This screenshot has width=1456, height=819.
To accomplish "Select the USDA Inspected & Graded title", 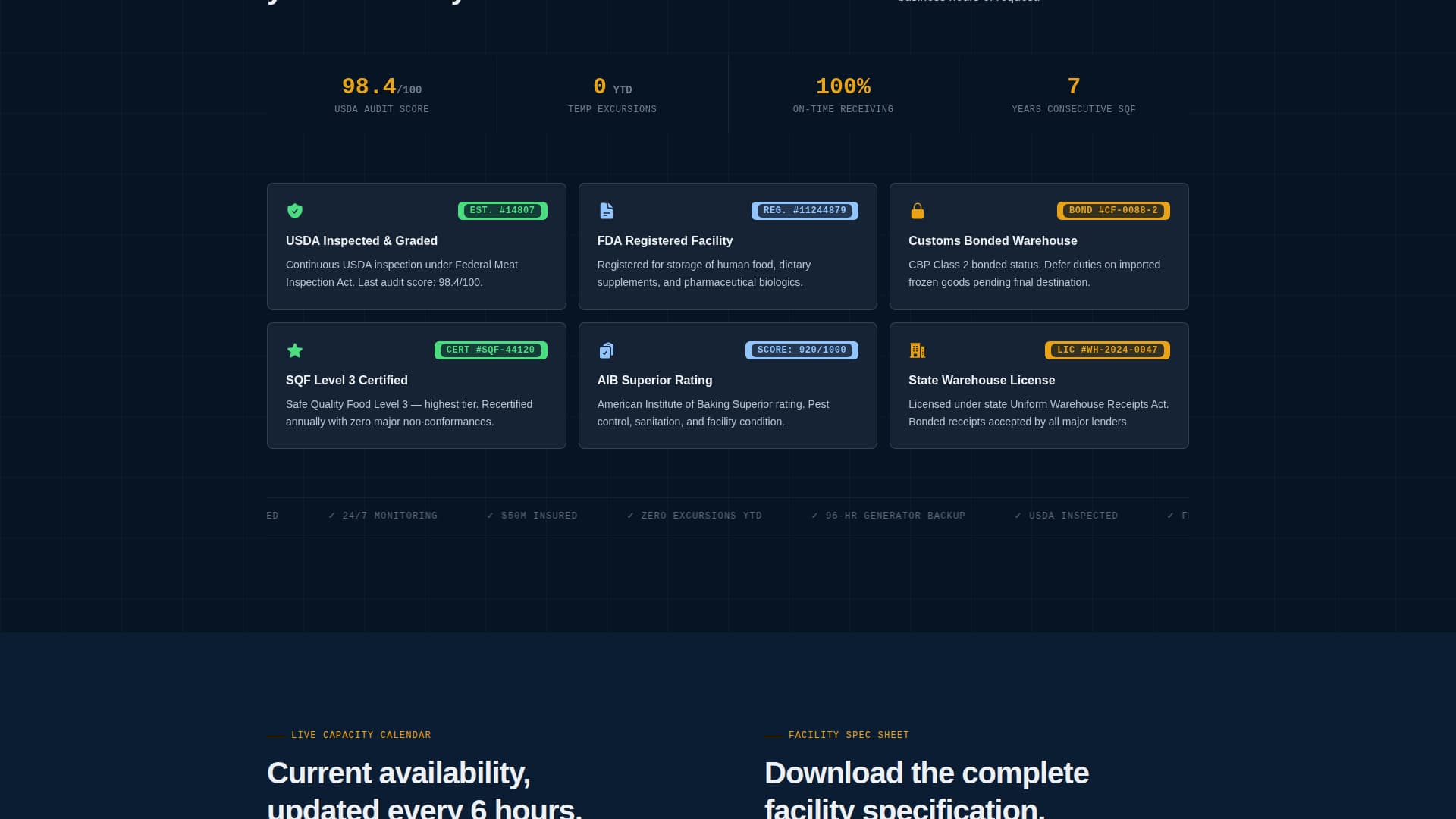I will click(x=362, y=241).
